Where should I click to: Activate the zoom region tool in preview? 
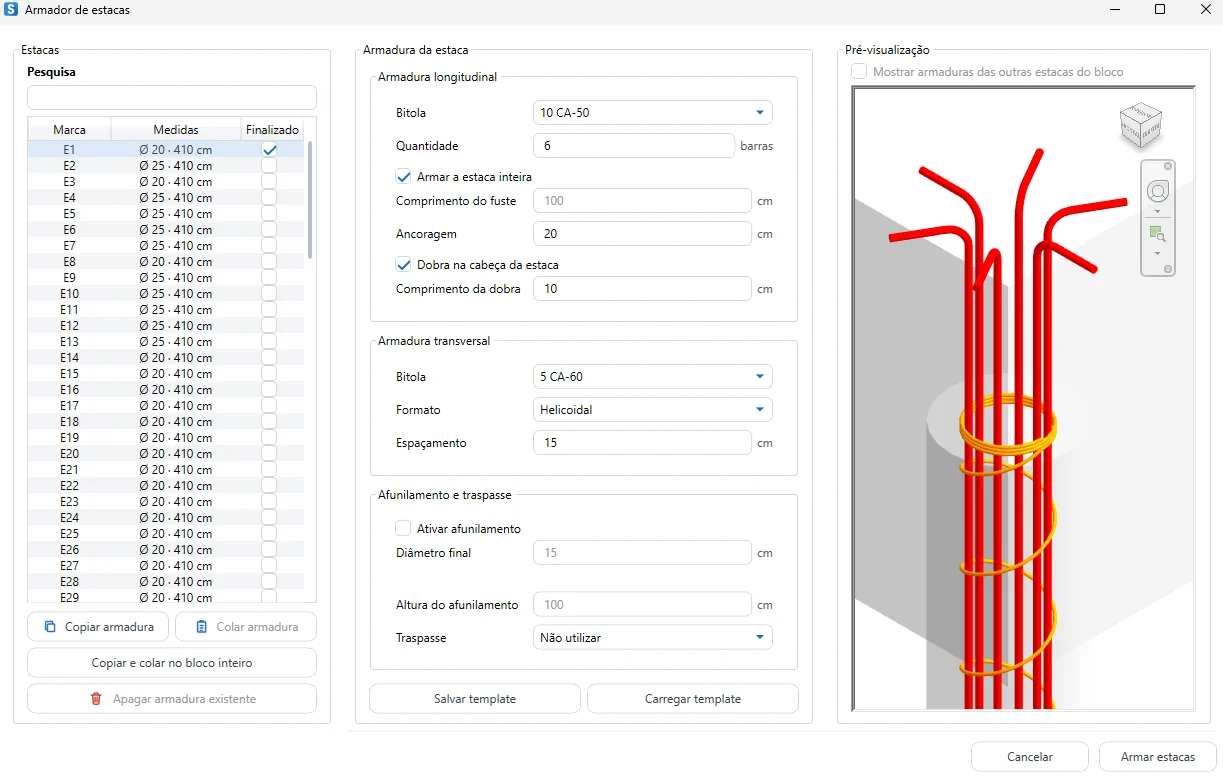point(1157,234)
